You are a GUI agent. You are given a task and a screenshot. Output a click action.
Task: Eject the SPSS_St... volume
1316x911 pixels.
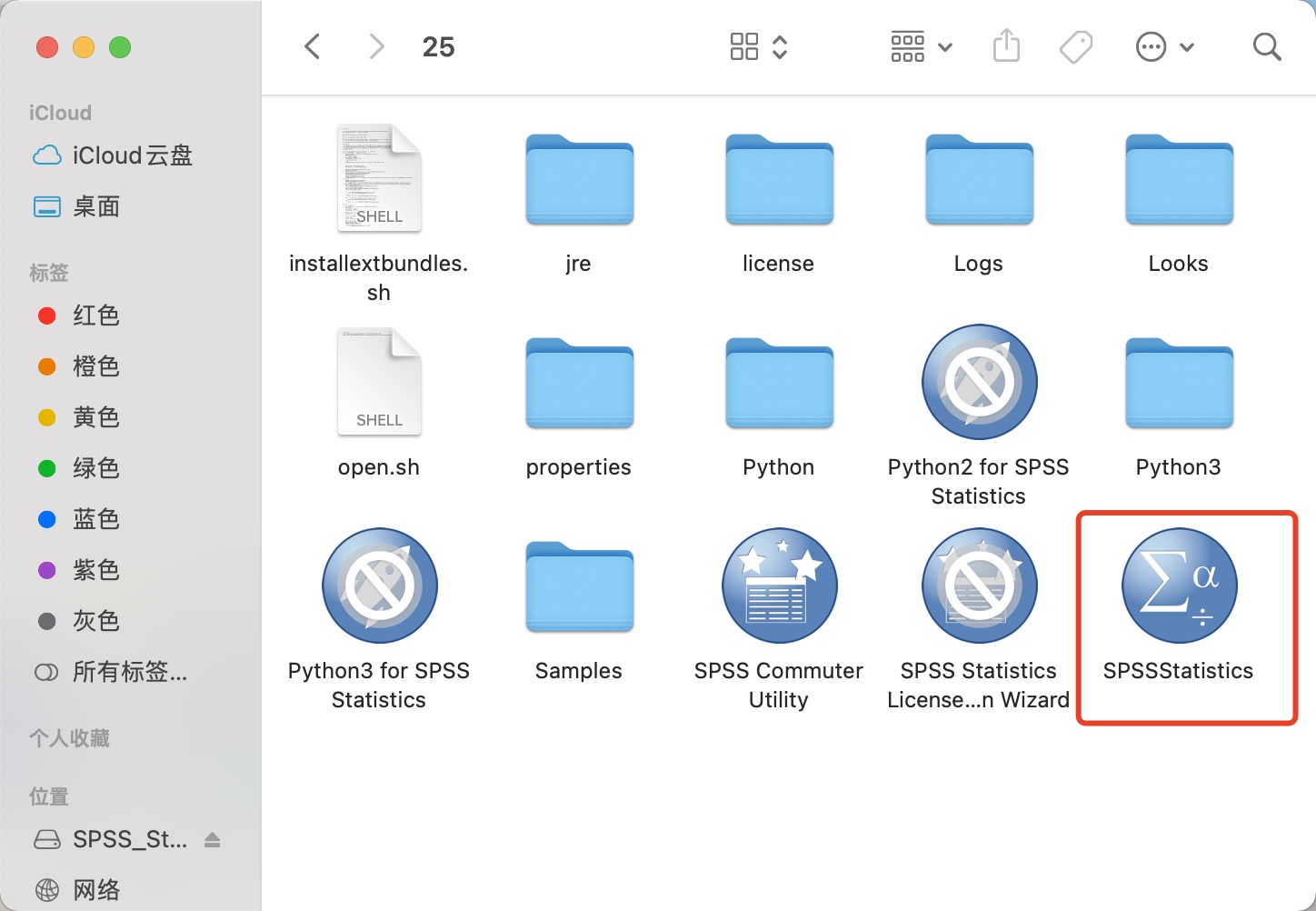[213, 839]
